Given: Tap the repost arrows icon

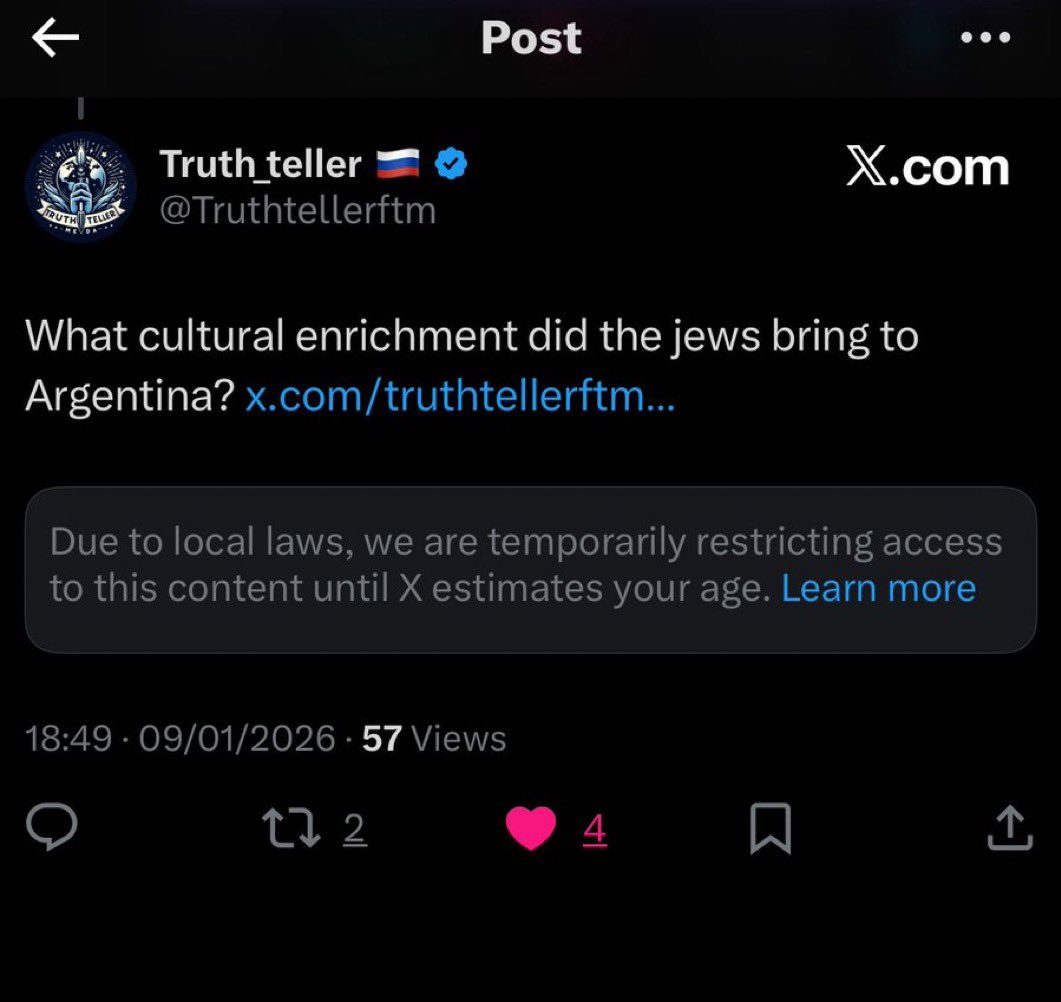Looking at the screenshot, I should [292, 828].
